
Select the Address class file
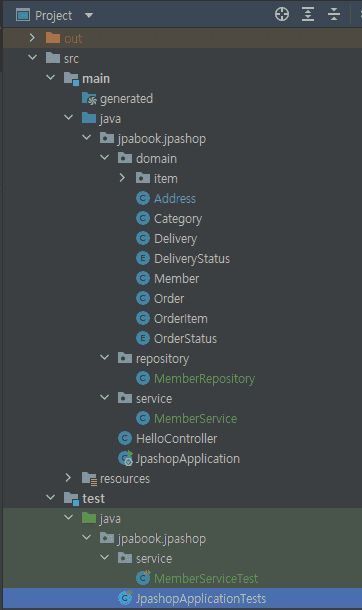(x=175, y=198)
